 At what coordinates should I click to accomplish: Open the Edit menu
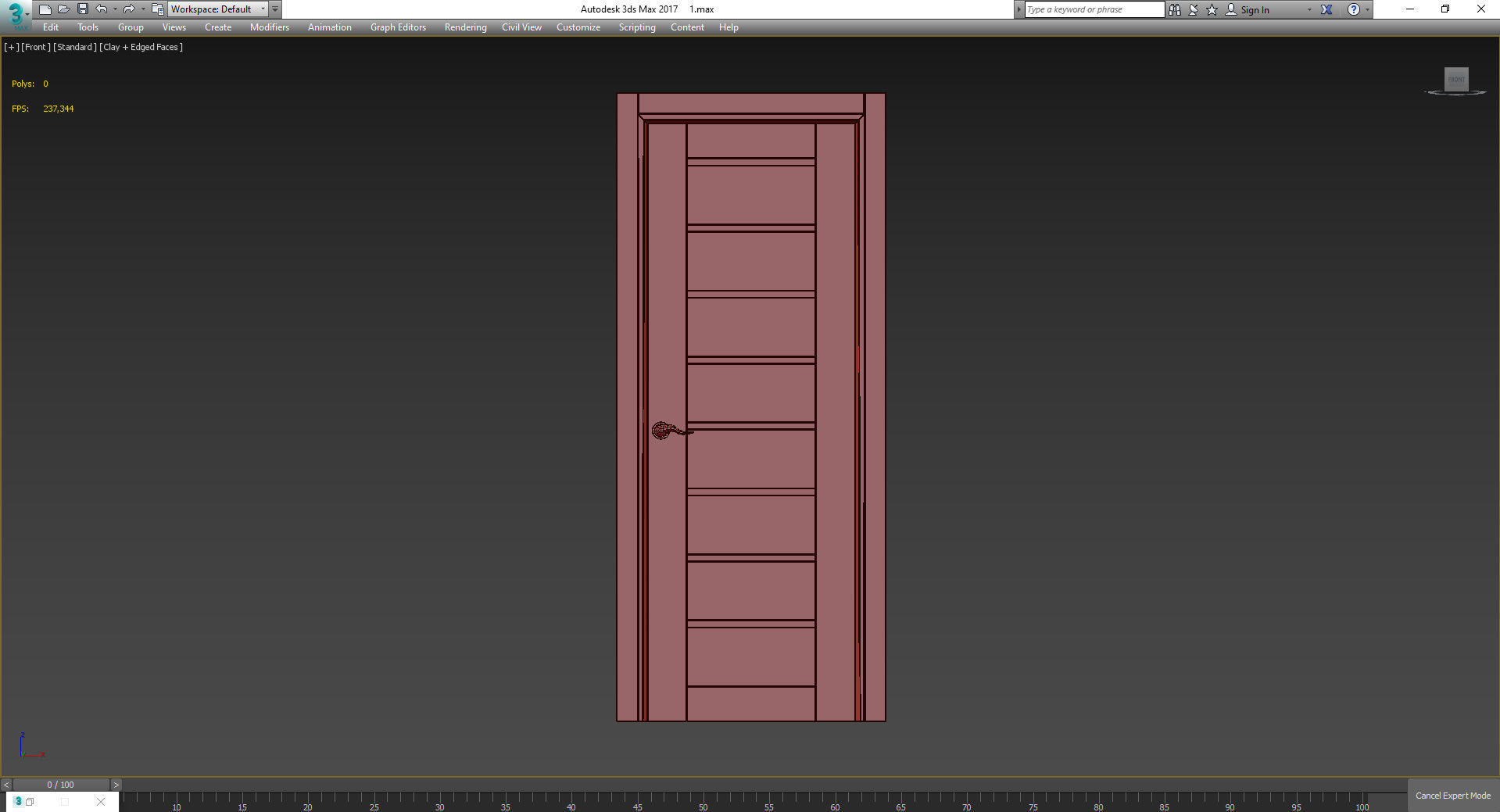pyautogui.click(x=51, y=27)
